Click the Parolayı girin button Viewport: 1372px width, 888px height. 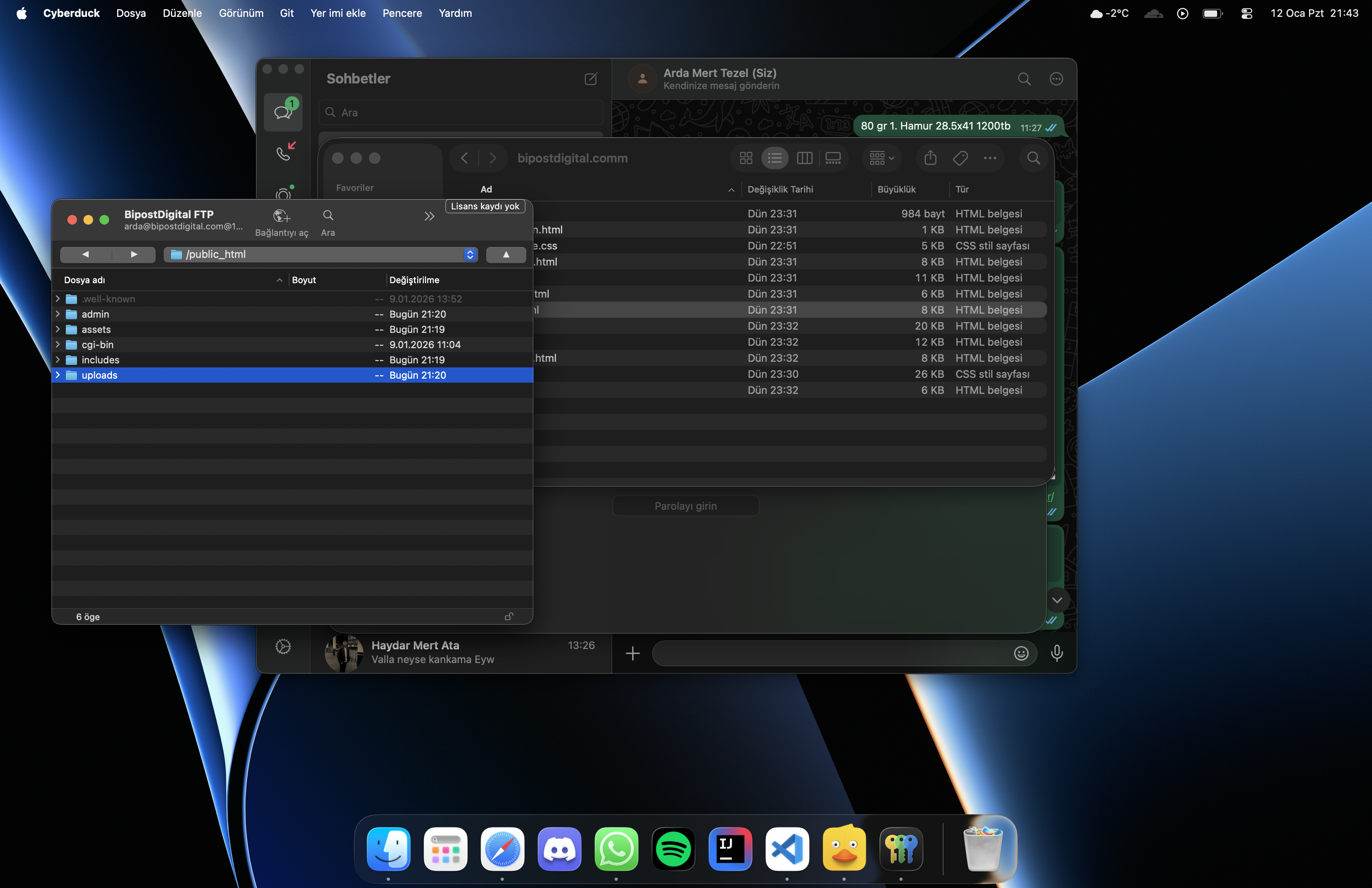(686, 506)
